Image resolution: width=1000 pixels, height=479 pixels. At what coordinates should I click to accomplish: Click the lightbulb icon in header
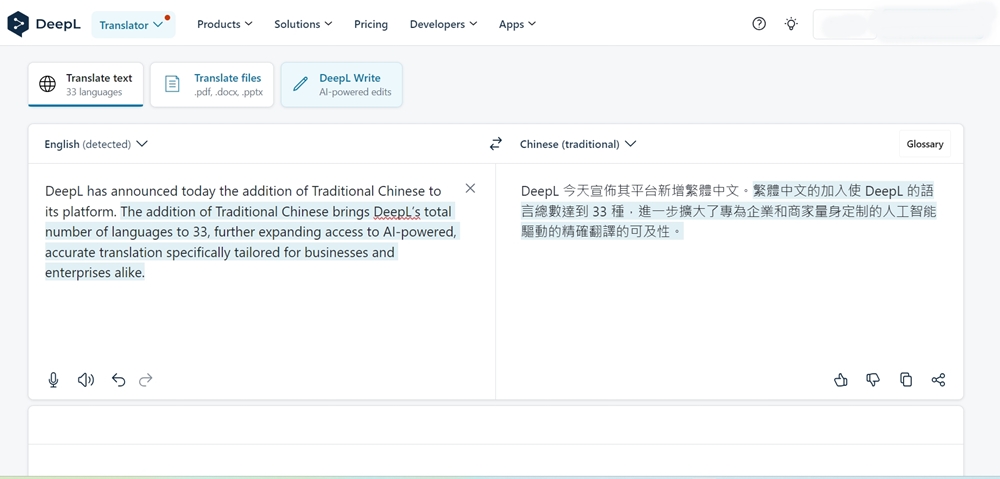(x=791, y=24)
